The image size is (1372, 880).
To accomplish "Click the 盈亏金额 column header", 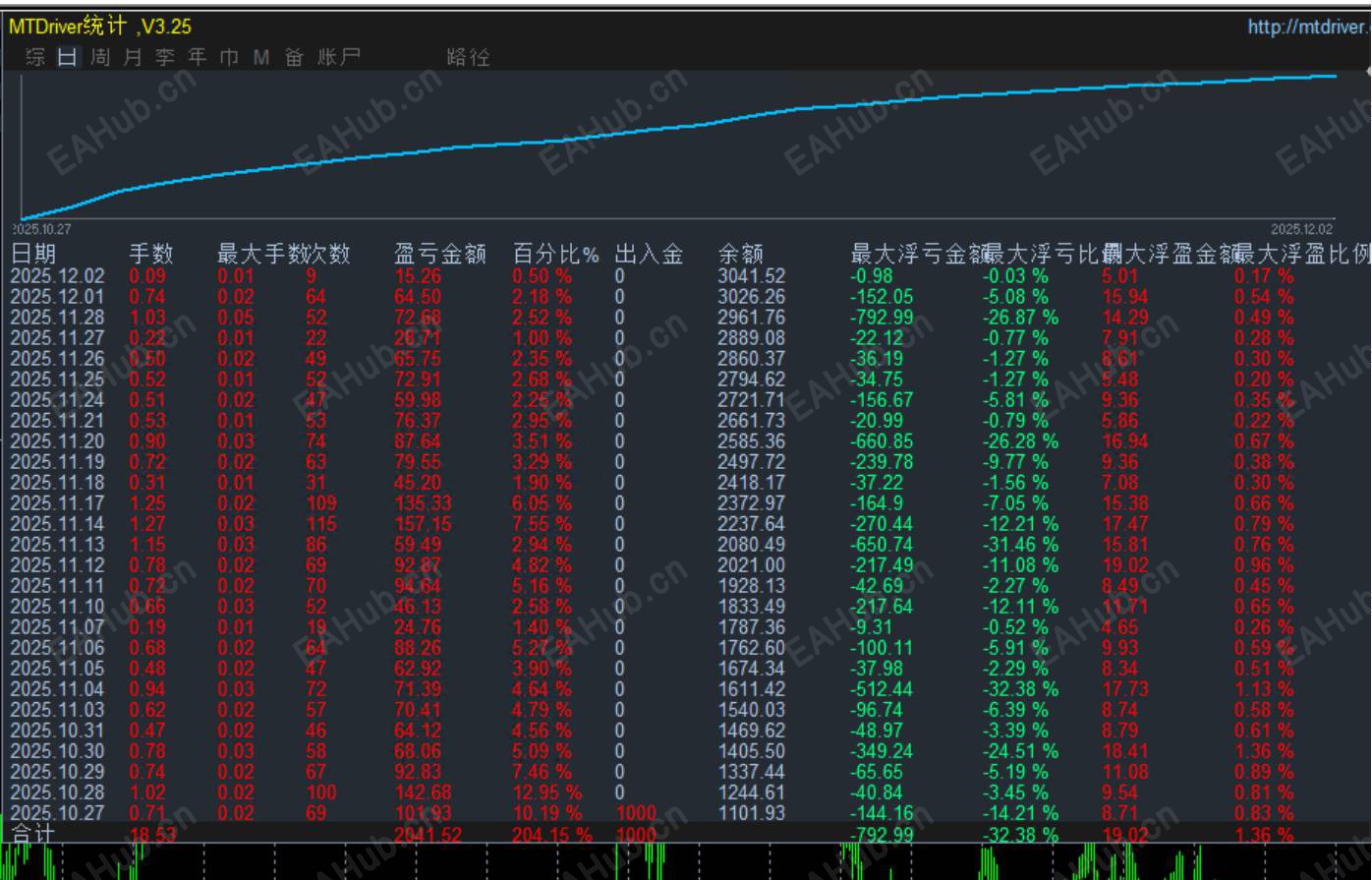I will 440,254.
